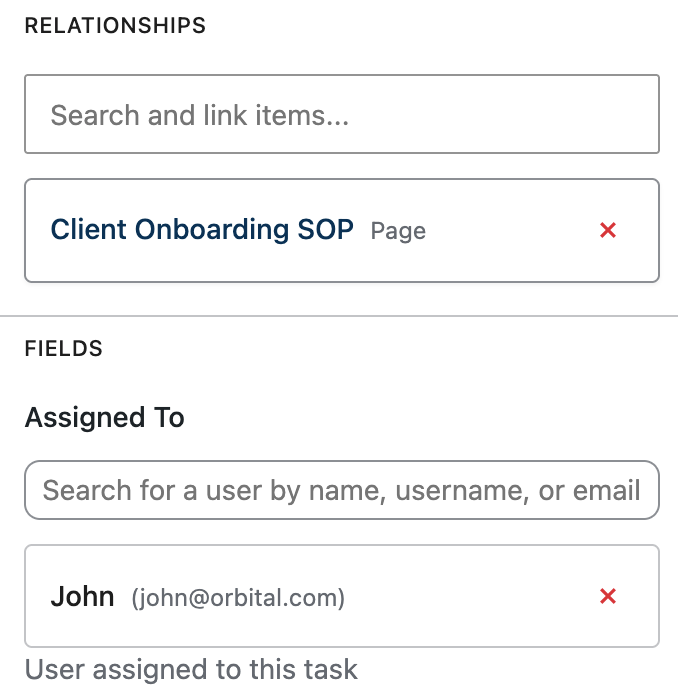The height and width of the screenshot is (692, 678).
Task: Click the word SOP in the linked page title
Action: coord(325,229)
